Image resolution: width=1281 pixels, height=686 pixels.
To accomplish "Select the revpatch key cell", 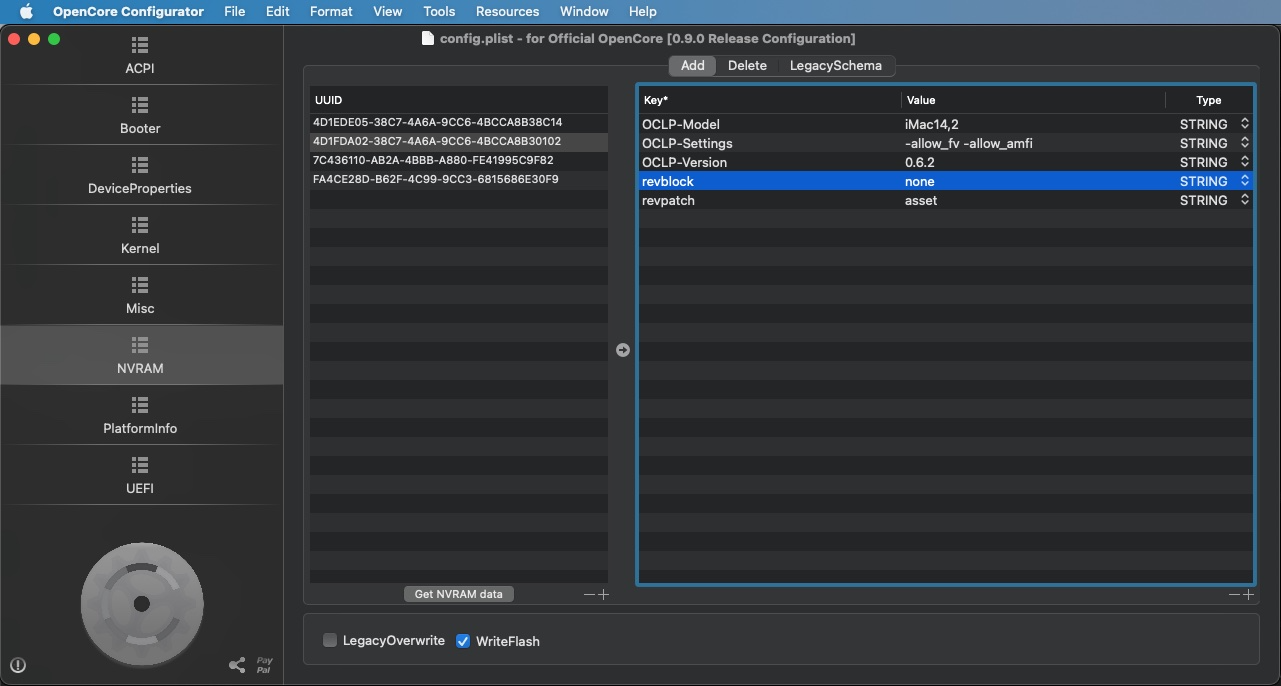I will click(770, 200).
